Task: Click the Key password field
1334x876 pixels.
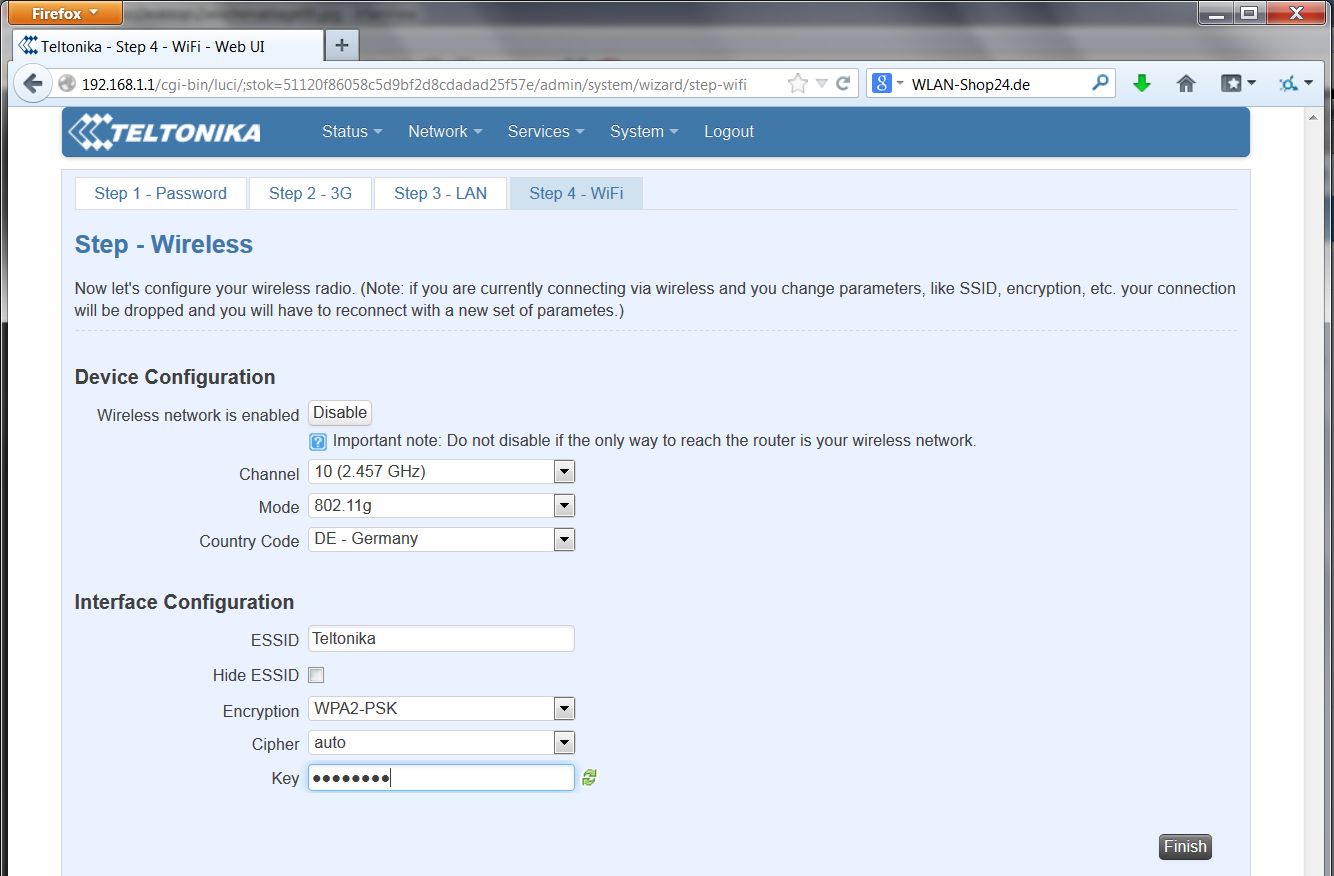Action: pyautogui.click(x=441, y=777)
